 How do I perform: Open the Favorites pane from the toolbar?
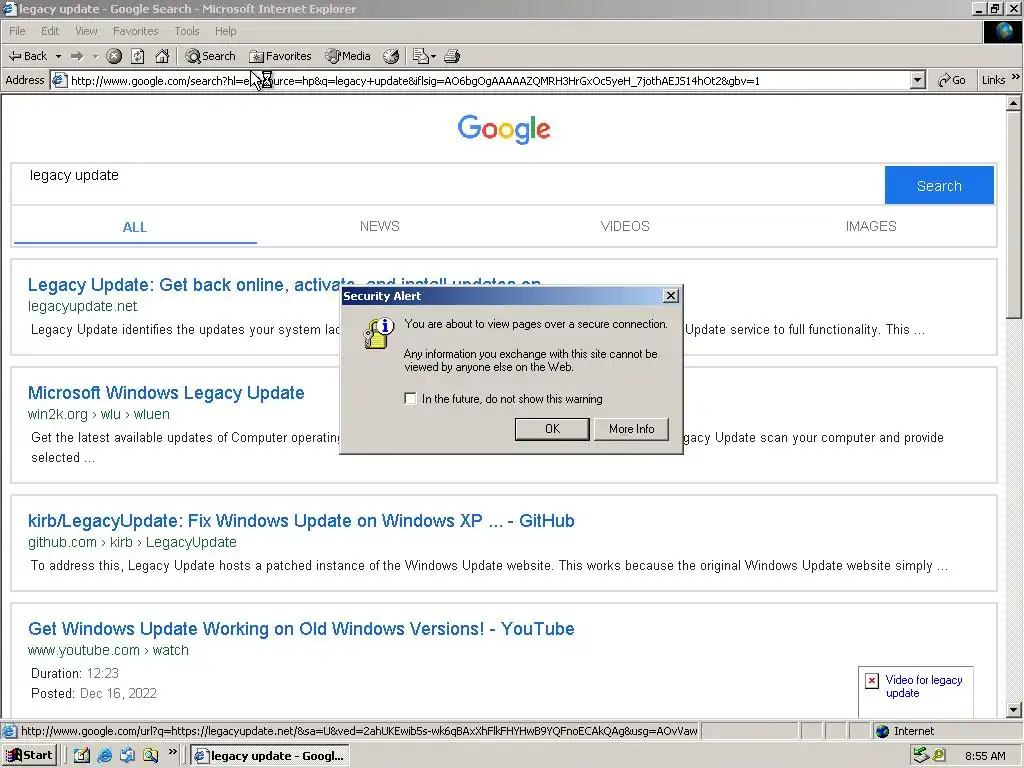coord(280,56)
